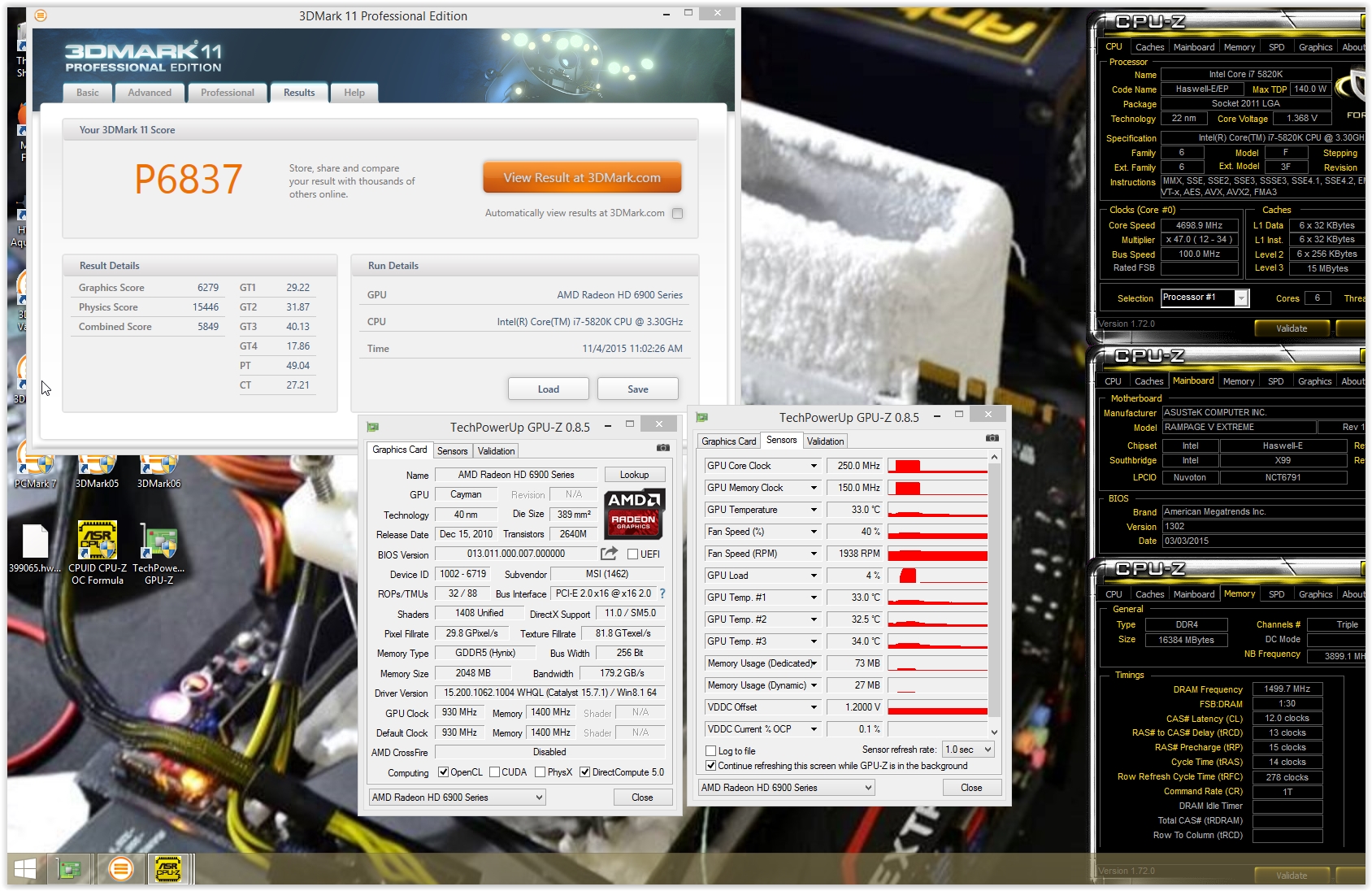The height and width of the screenshot is (891, 1372).
Task: Open Fan Speed (RPM) sensor dropdown
Action: 814,554
